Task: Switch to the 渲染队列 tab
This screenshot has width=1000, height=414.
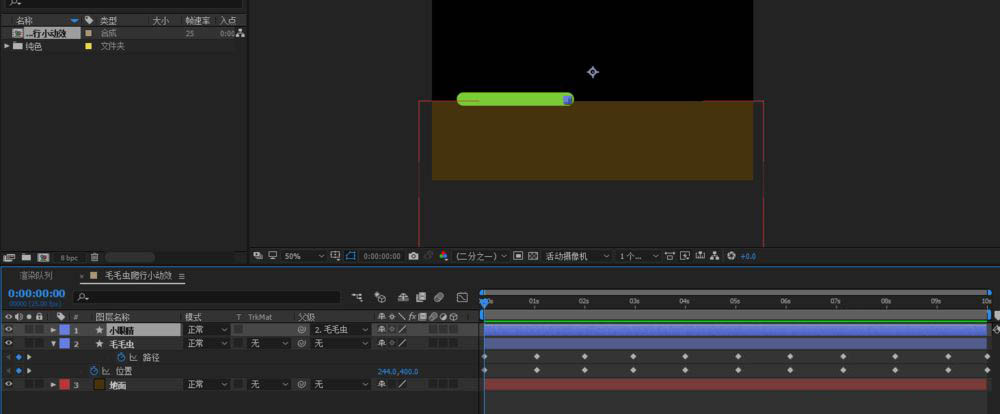Action: 35,276
